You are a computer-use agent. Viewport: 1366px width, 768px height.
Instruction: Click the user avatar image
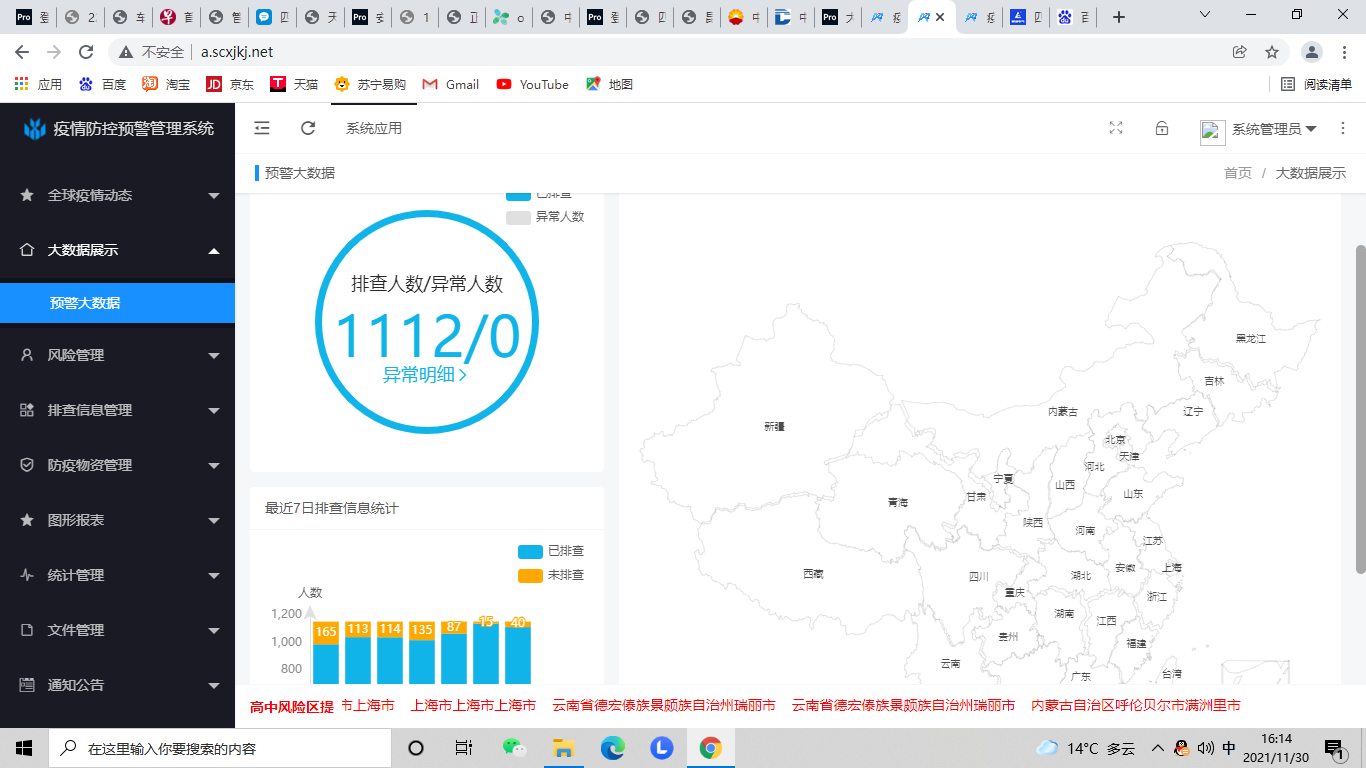pyautogui.click(x=1213, y=132)
